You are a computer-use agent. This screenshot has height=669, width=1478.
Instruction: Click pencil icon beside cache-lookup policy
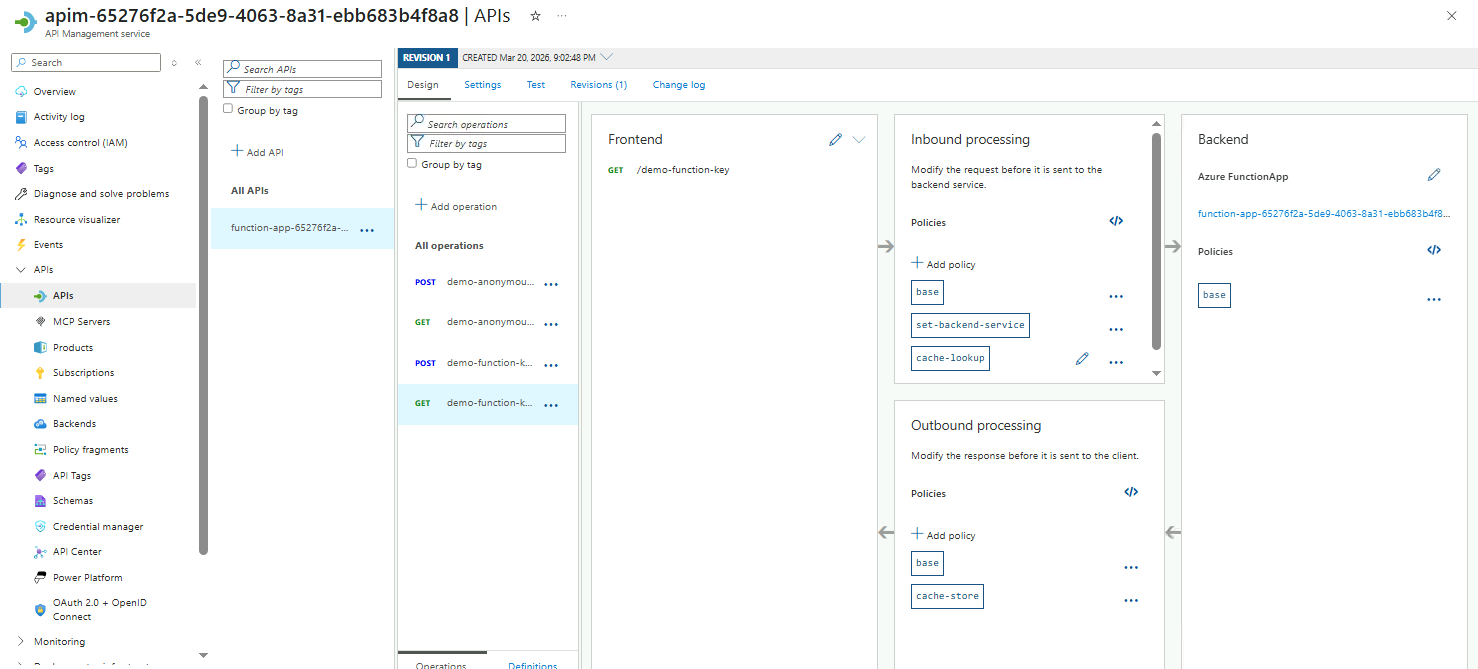1082,359
